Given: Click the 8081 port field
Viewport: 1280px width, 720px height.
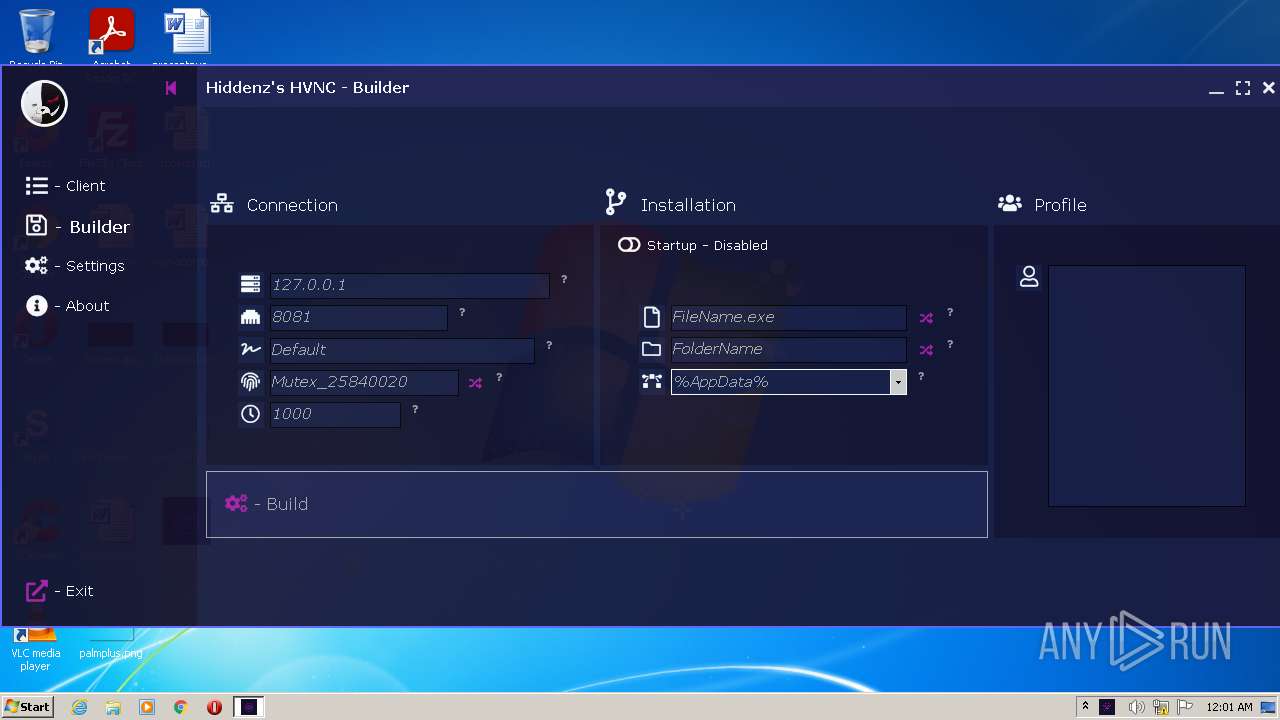Looking at the screenshot, I should pyautogui.click(x=358, y=317).
